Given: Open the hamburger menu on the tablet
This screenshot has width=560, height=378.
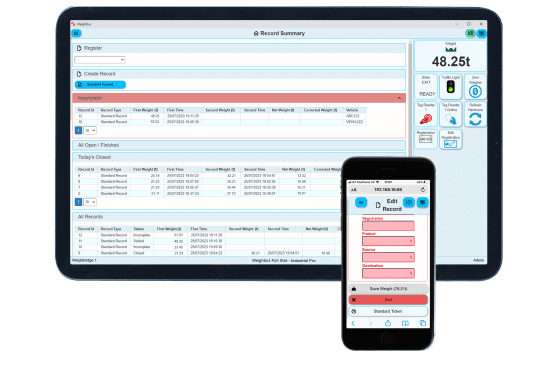Looking at the screenshot, I should point(76,33).
